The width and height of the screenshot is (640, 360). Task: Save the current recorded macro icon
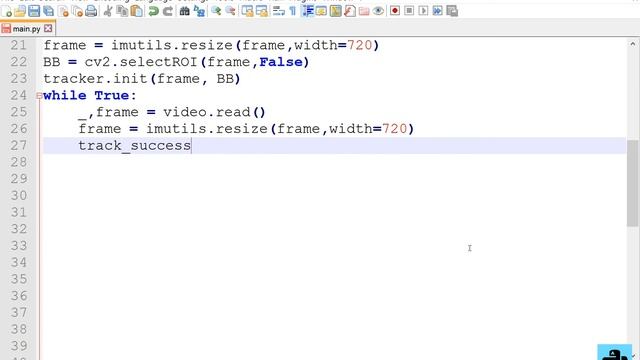pyautogui.click(x=452, y=11)
